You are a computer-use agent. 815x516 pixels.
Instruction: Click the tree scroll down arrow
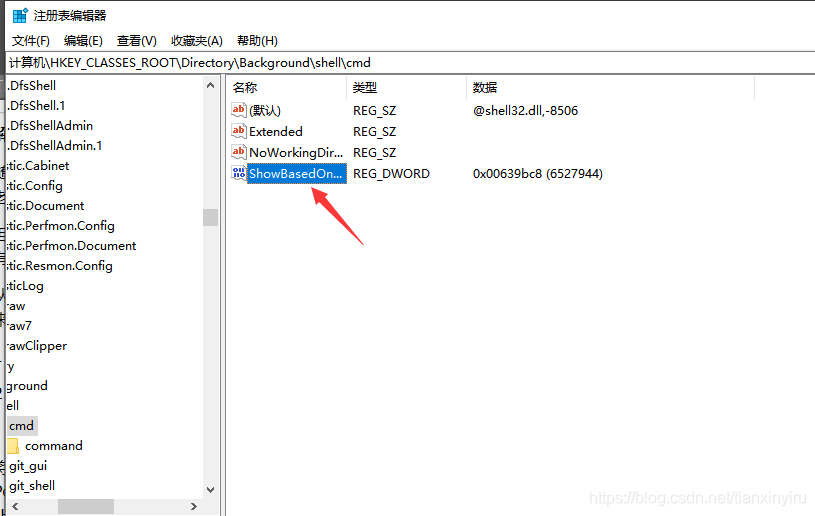[211, 489]
